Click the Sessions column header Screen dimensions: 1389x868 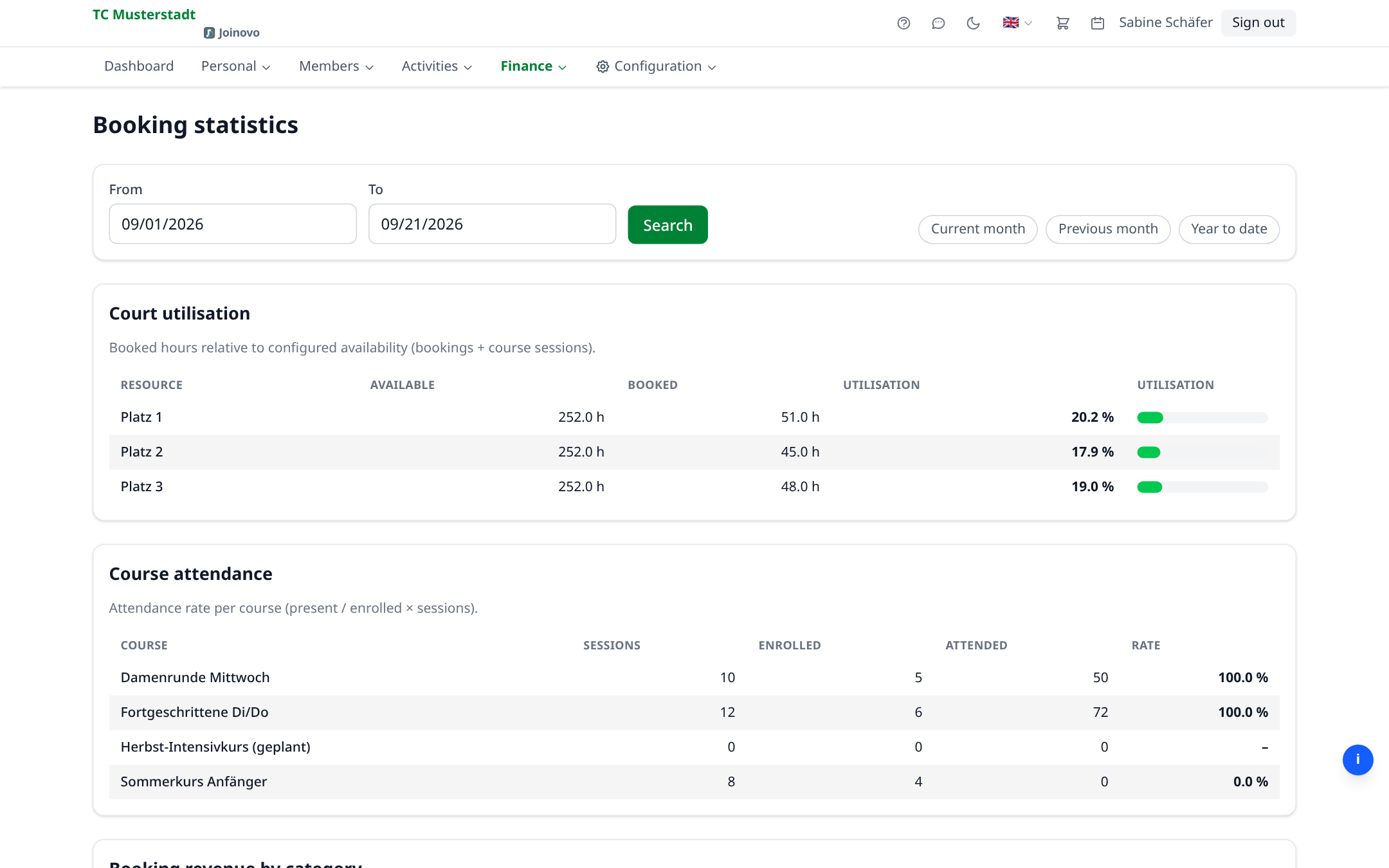click(612, 646)
